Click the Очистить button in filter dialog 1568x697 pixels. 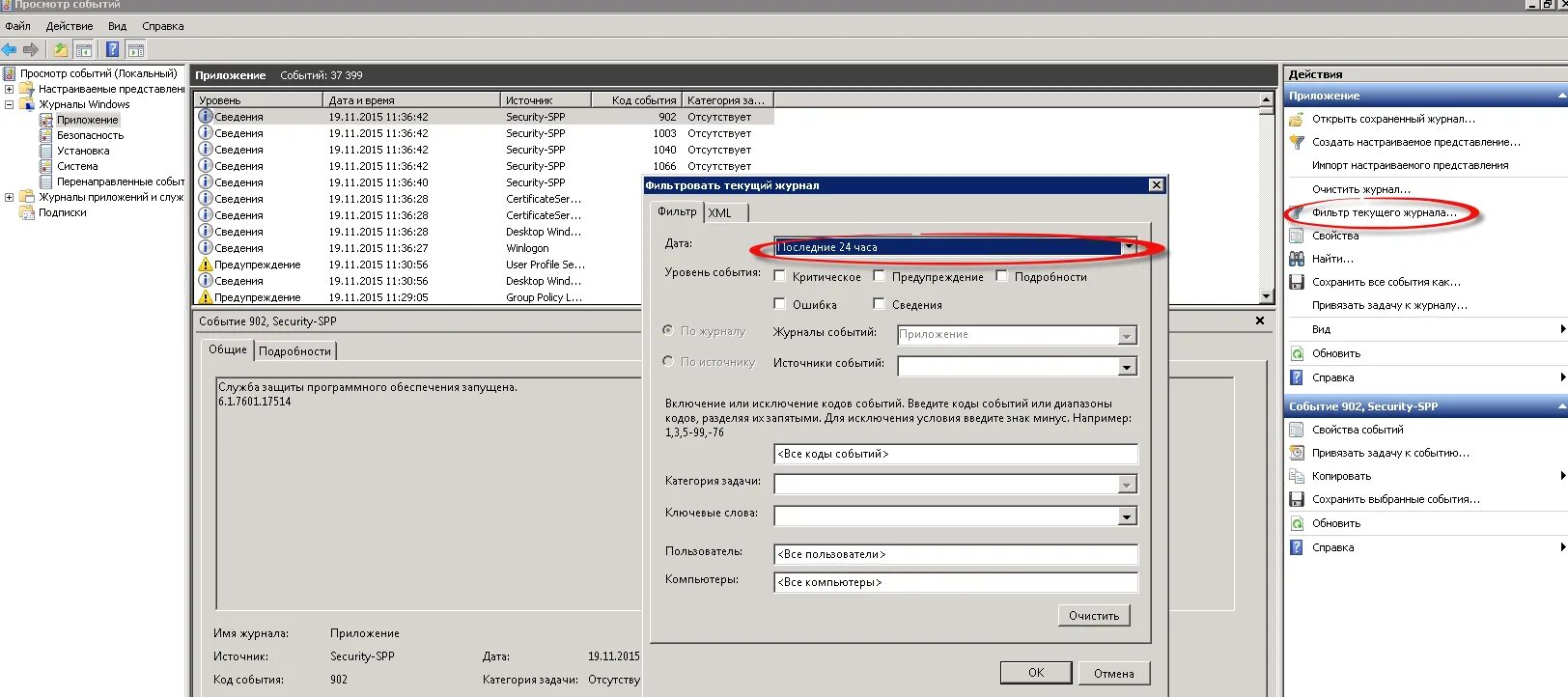pos(1094,615)
